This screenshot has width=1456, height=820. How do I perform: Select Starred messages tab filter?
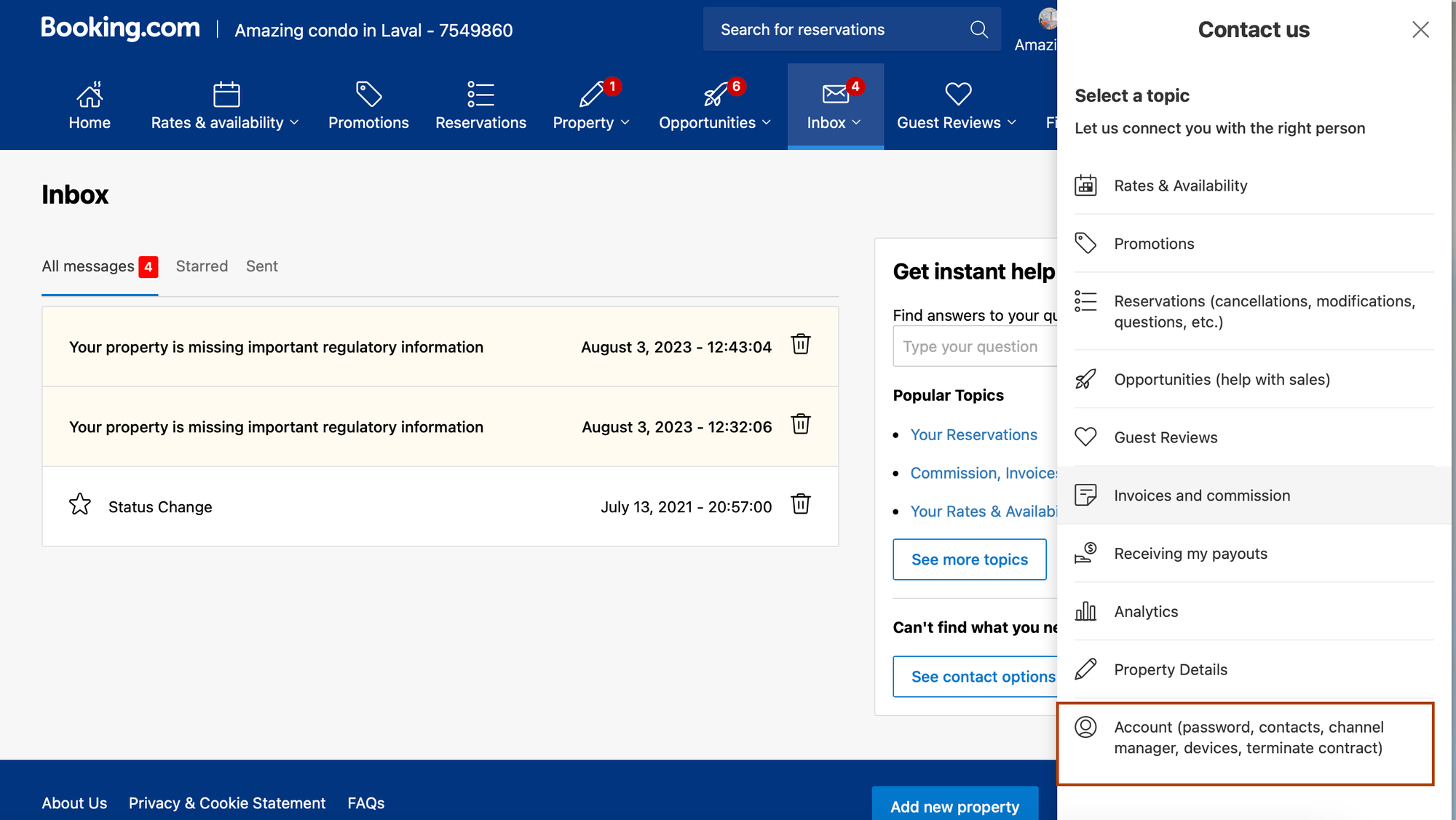201,265
